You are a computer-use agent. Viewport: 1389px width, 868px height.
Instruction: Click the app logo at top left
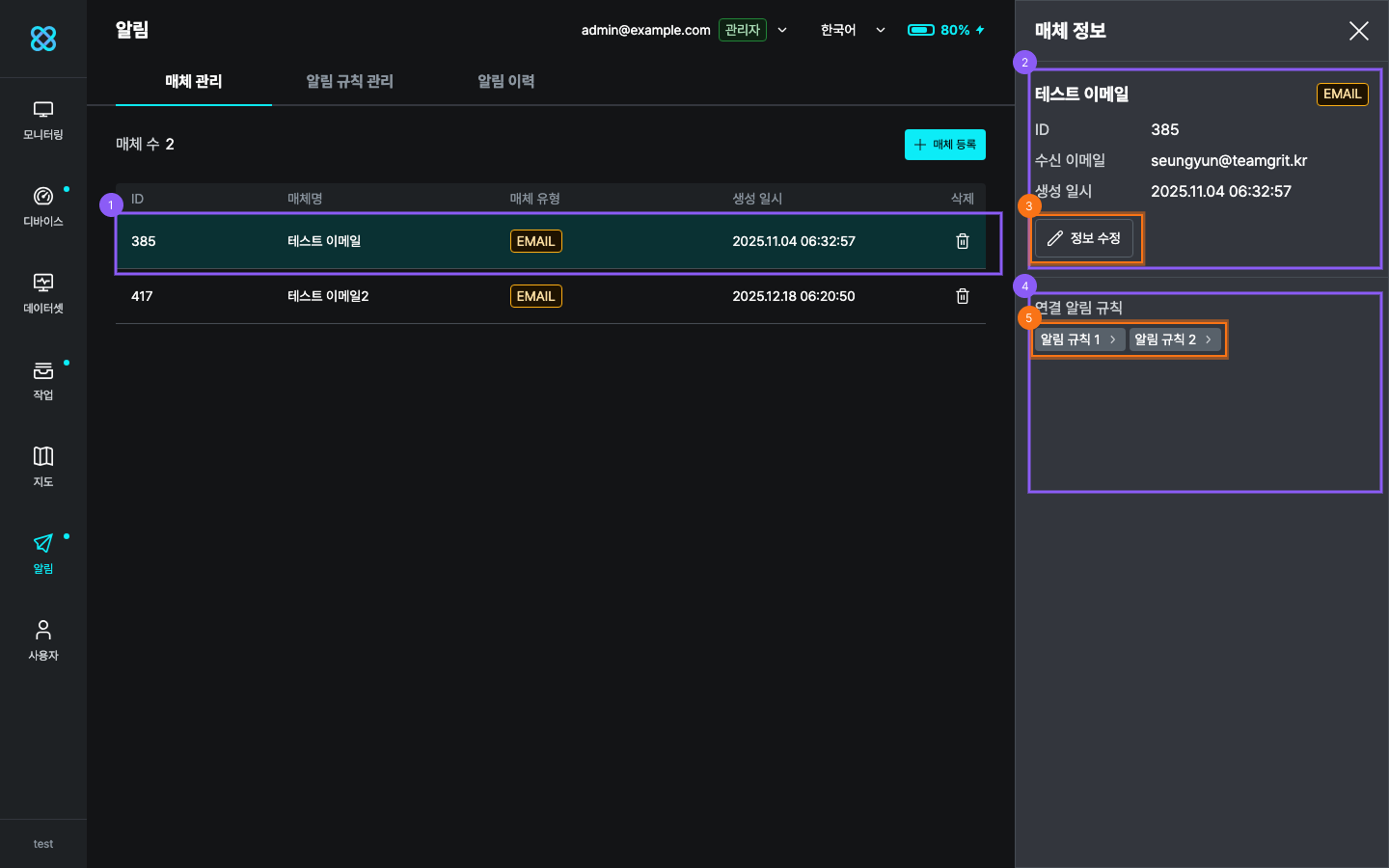pos(43,39)
